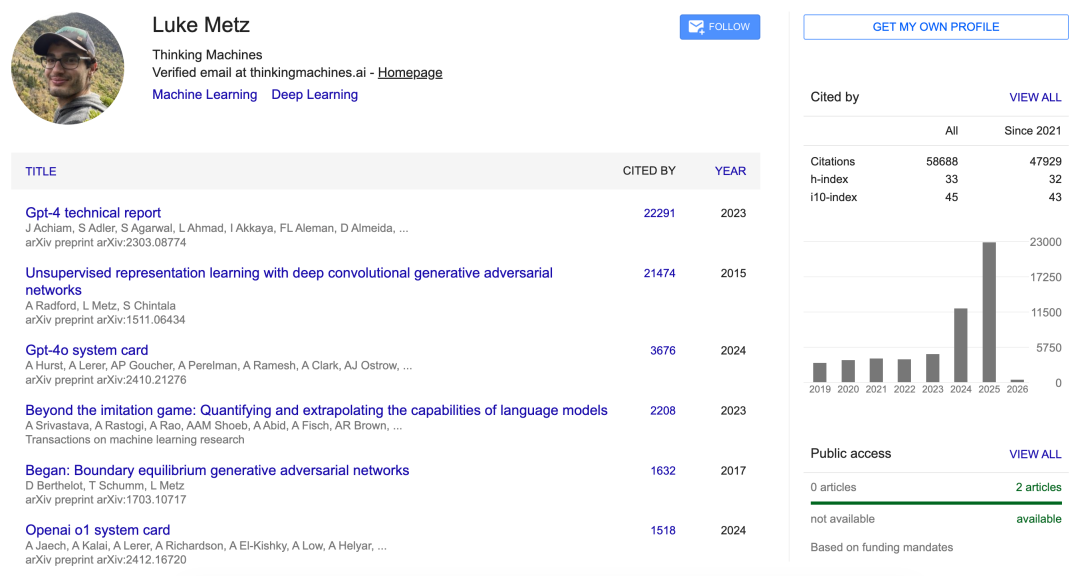Viewport: 1080px width, 576px height.
Task: Click the 2023 bar in citations chart
Action: click(x=933, y=368)
